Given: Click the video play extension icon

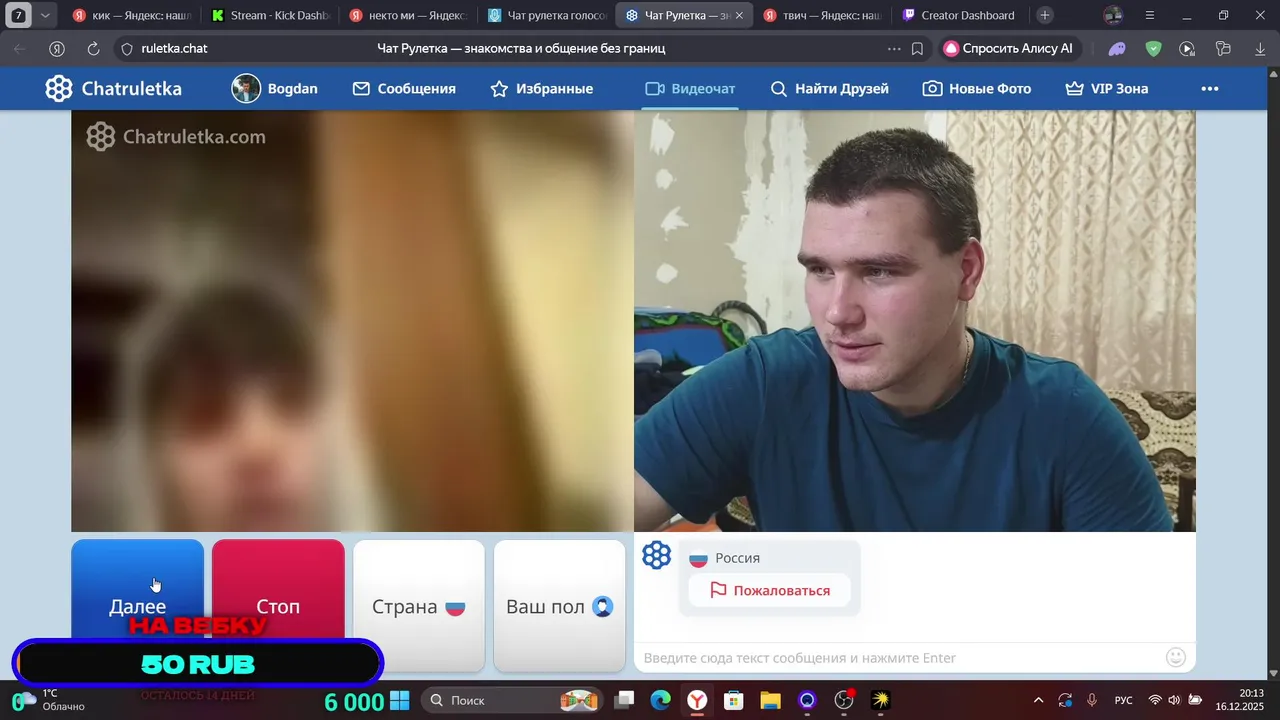Looking at the screenshot, I should pos(1187,48).
